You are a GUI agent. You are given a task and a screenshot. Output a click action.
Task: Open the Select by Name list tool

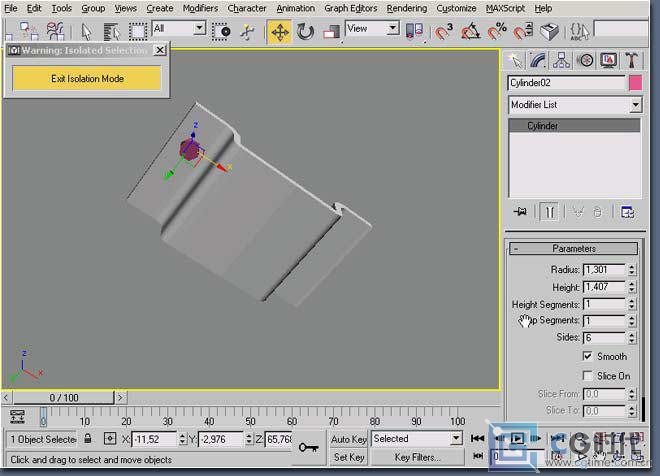[x=112, y=32]
